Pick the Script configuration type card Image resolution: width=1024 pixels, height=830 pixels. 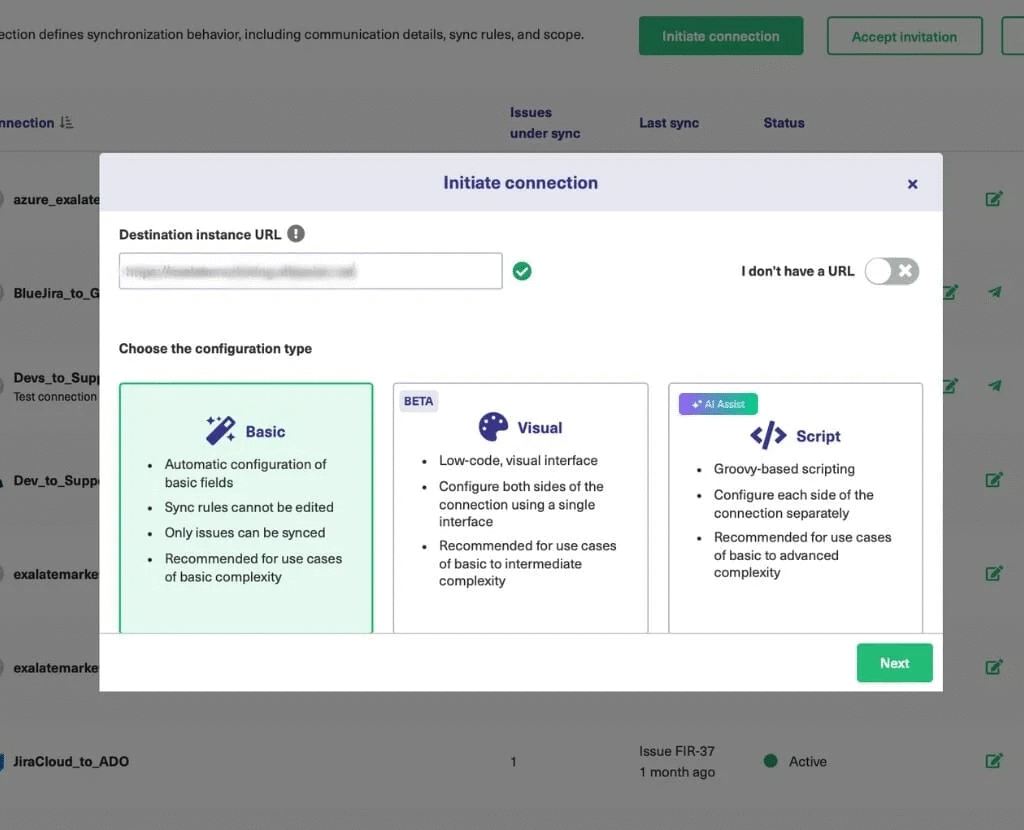(795, 507)
